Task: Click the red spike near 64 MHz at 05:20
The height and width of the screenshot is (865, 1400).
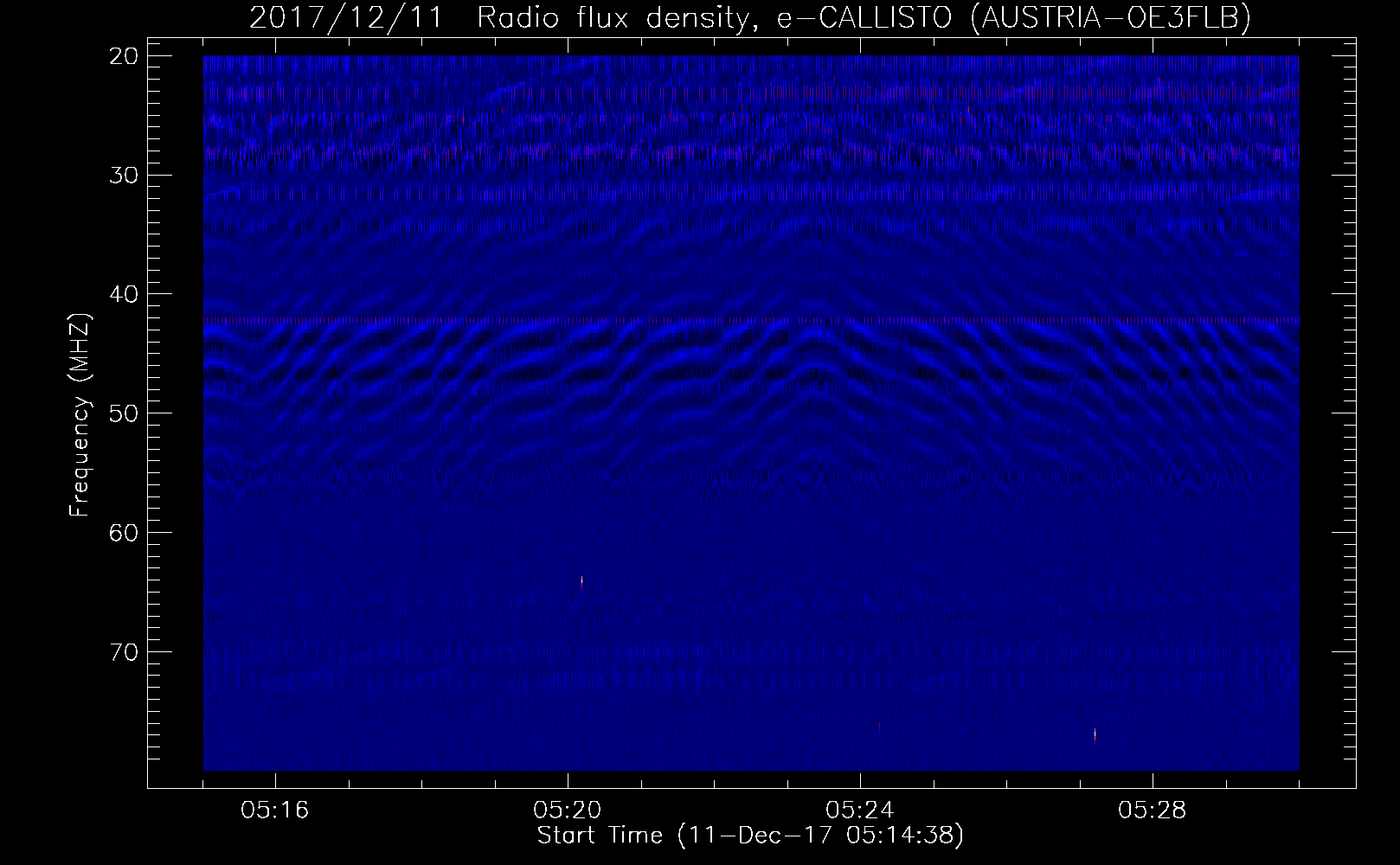Action: (581, 581)
